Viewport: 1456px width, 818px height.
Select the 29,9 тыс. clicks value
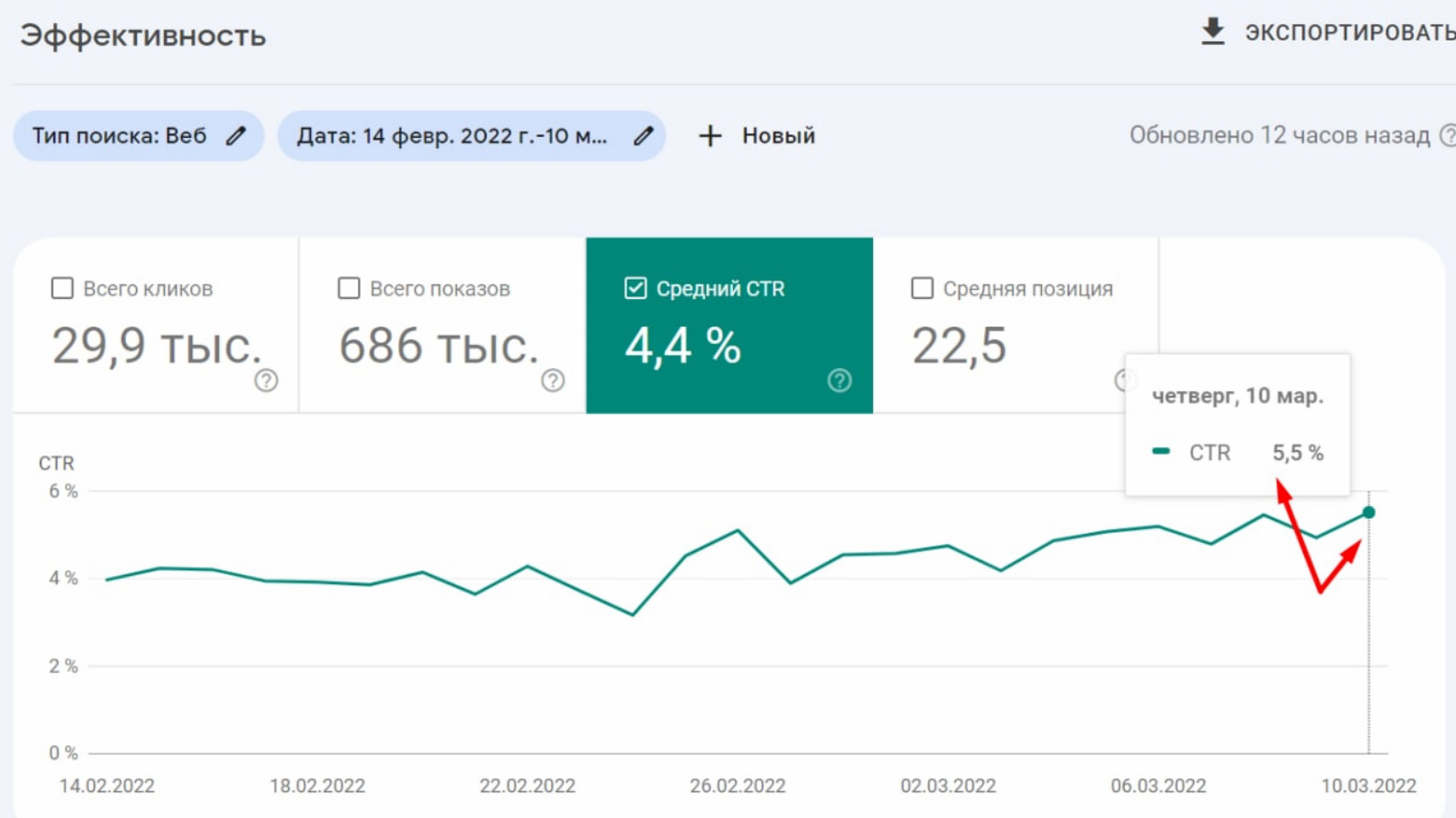pyautogui.click(x=156, y=347)
